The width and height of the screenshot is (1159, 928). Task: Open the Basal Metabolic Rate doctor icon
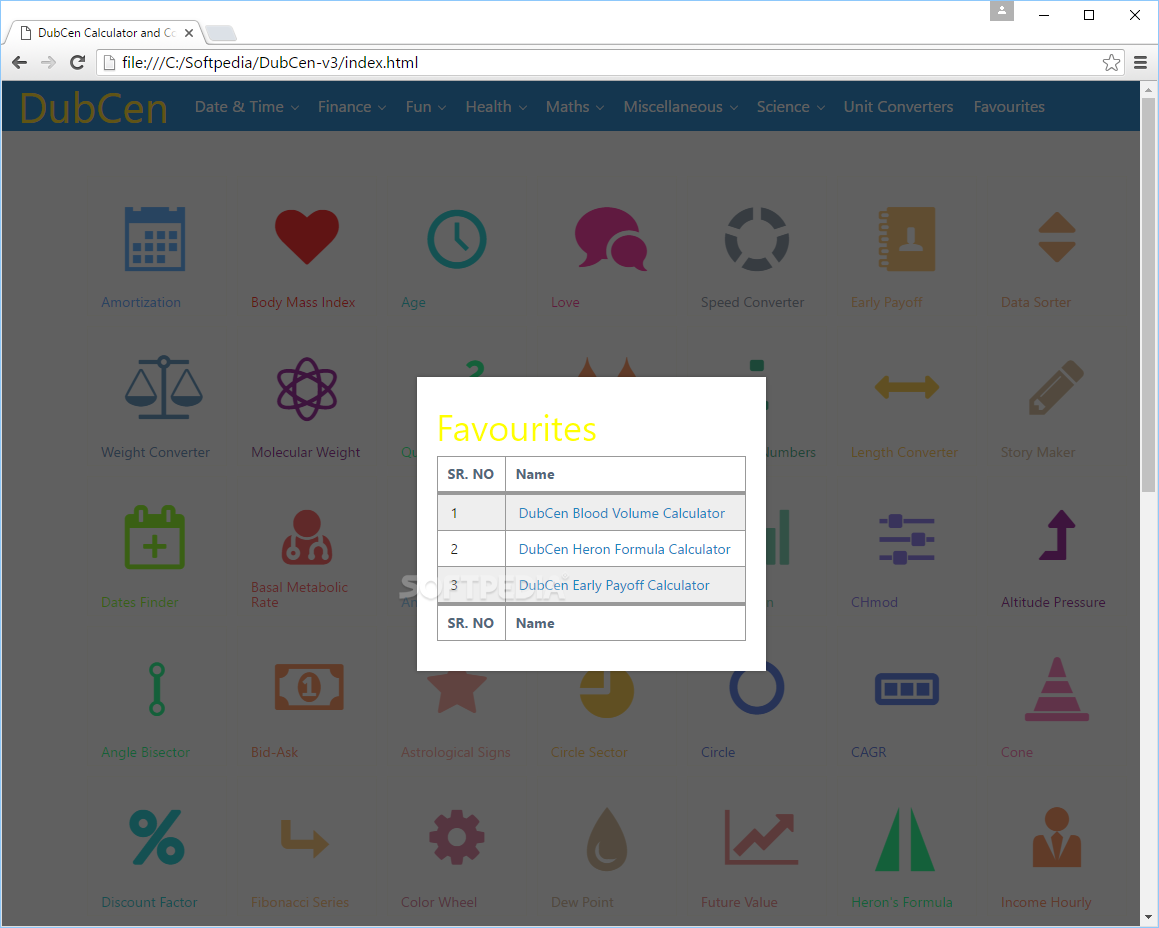pyautogui.click(x=307, y=538)
